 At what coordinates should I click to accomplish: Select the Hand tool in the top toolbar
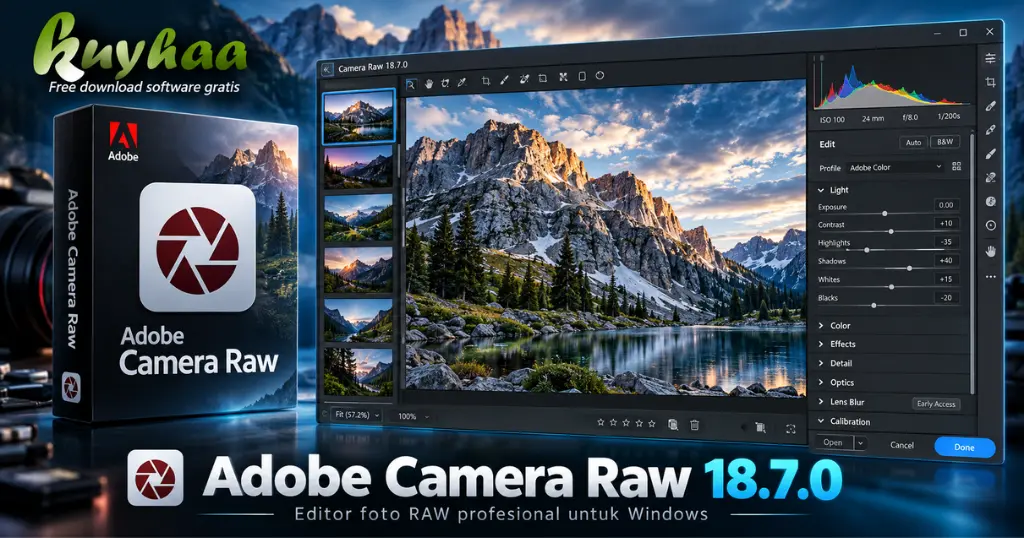point(428,84)
